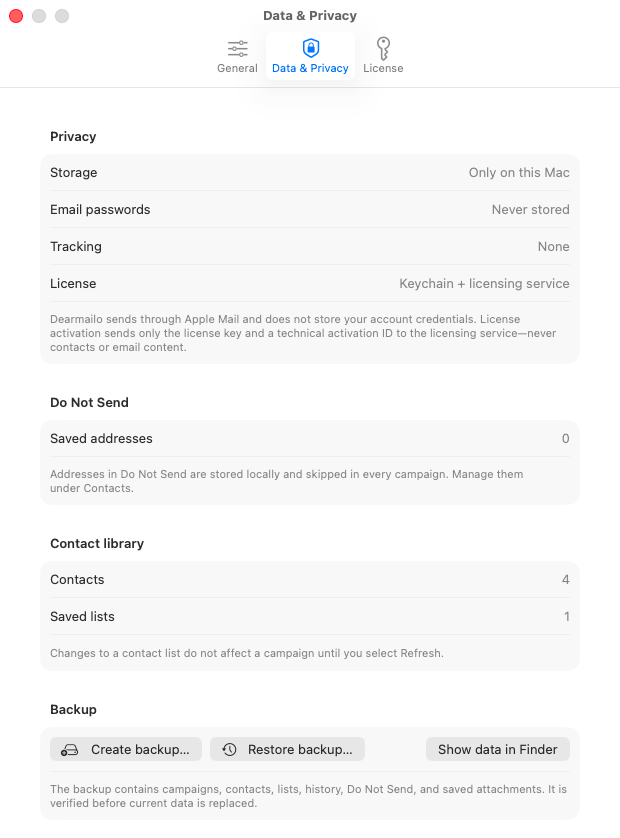This screenshot has width=620, height=838.
Task: Select the Email passwords row
Action: tap(310, 210)
